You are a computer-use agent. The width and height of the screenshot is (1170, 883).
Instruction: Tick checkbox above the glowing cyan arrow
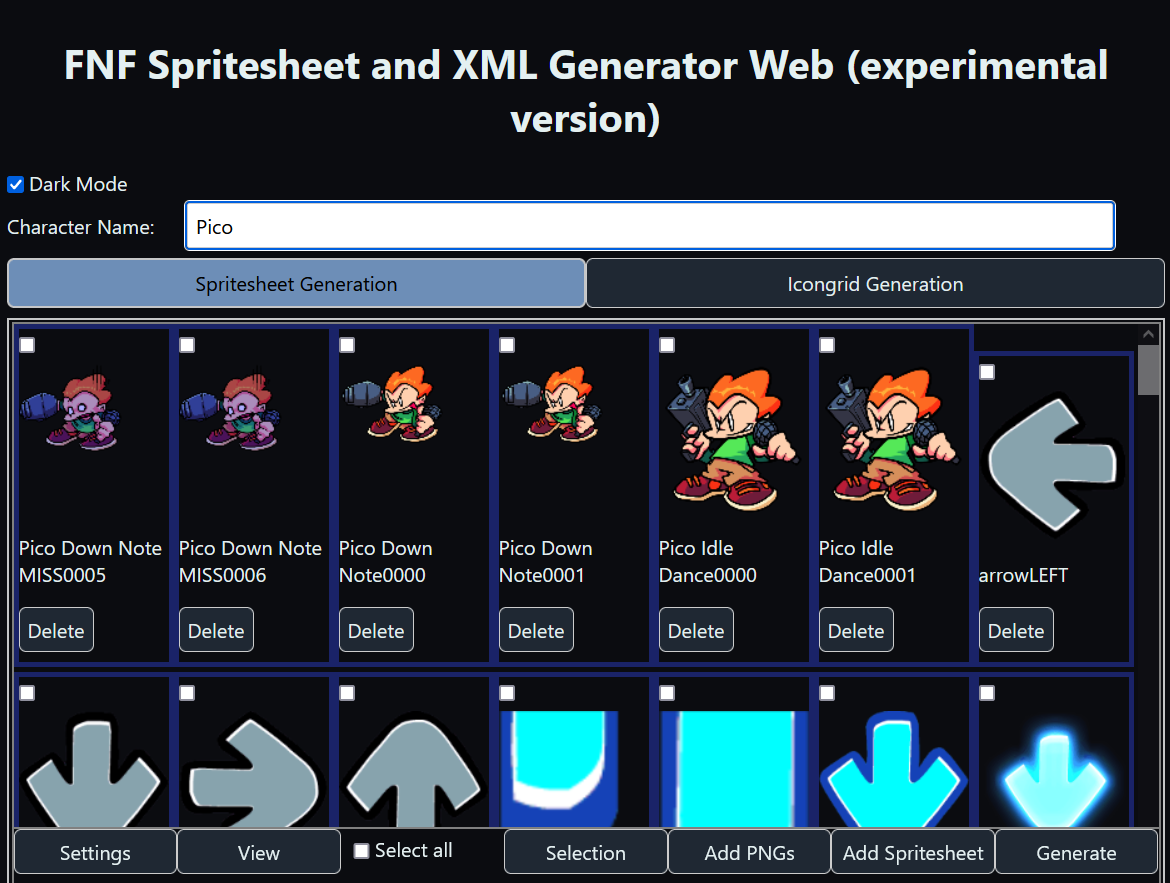(x=987, y=693)
